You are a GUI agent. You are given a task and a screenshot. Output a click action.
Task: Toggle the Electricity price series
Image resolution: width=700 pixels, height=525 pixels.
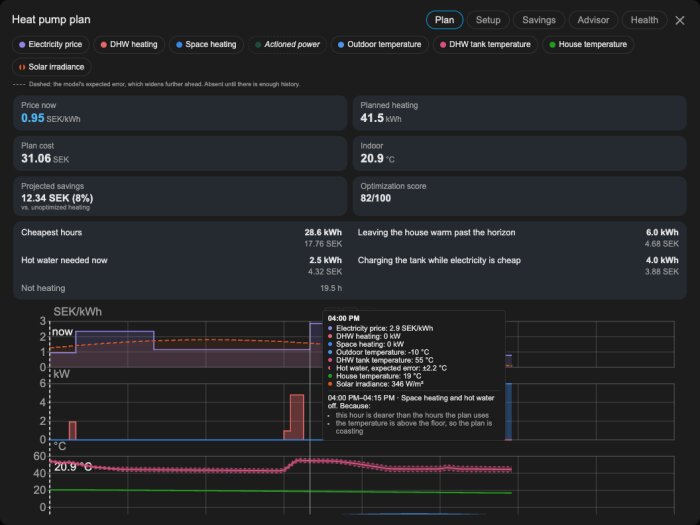(50, 45)
